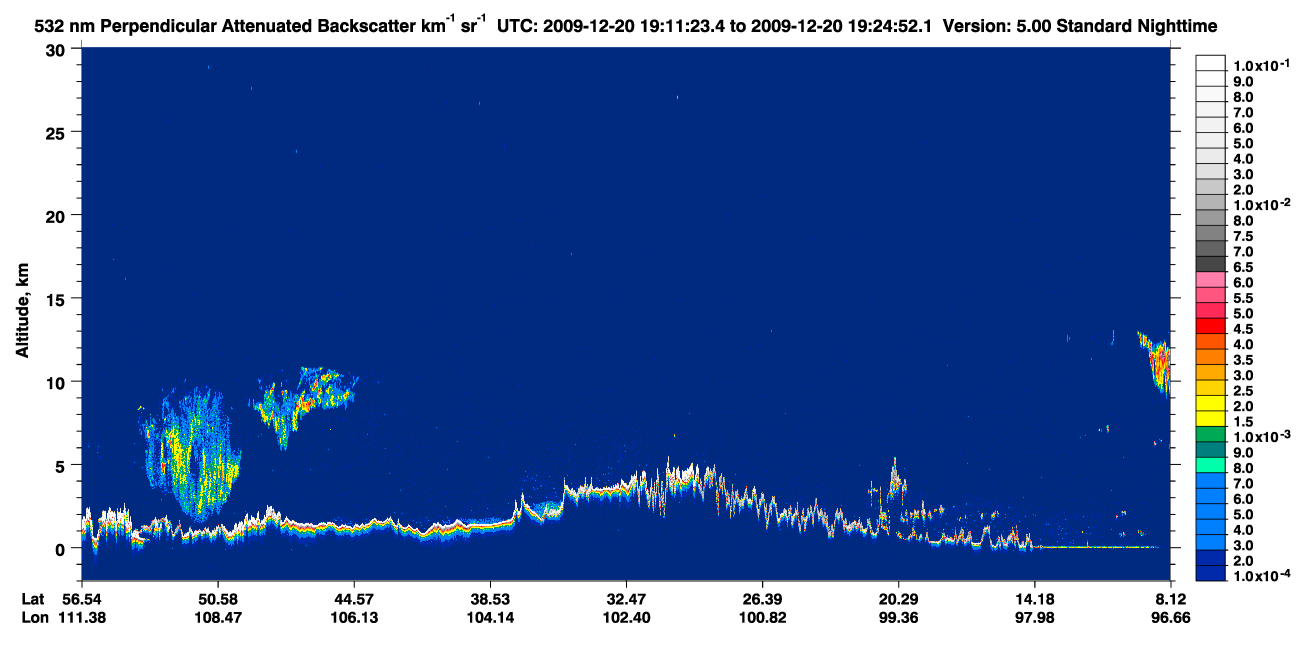The width and height of the screenshot is (1300, 667).
Task: Select the 1.0x10⁻⁴ colorbar label
Action: coord(1262,577)
